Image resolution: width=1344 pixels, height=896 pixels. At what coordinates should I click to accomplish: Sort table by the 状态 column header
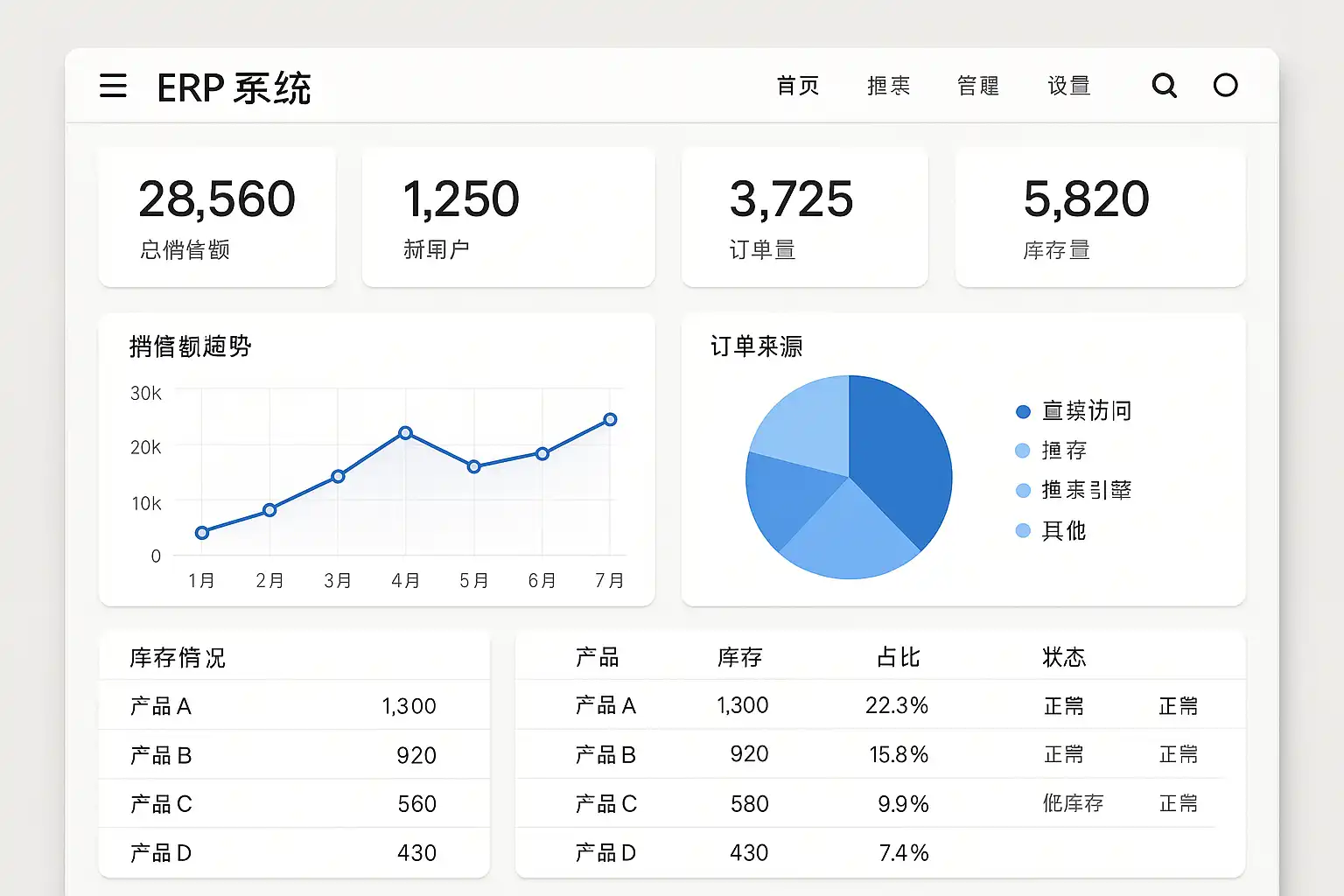coord(1064,657)
